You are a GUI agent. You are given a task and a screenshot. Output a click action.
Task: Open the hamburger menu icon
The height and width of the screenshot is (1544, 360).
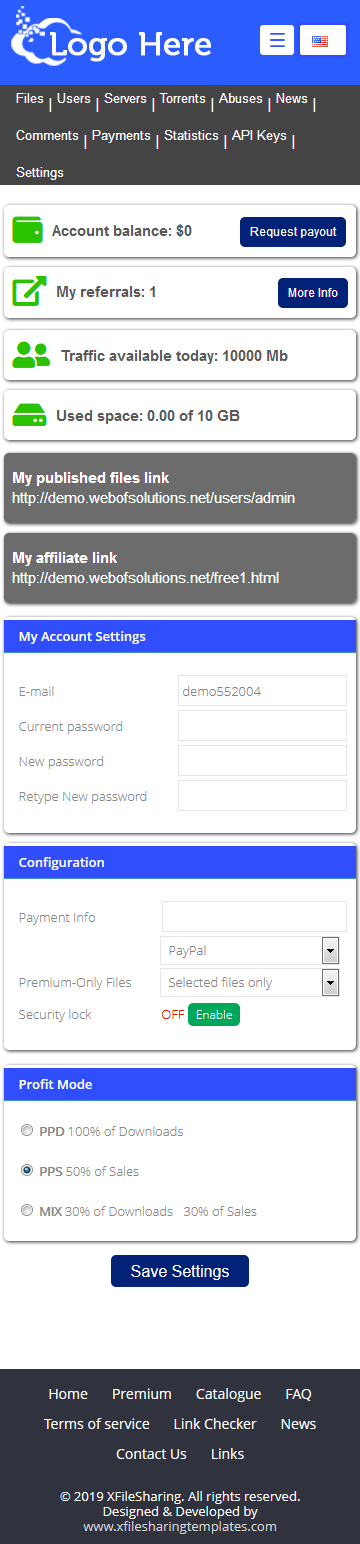pos(277,40)
